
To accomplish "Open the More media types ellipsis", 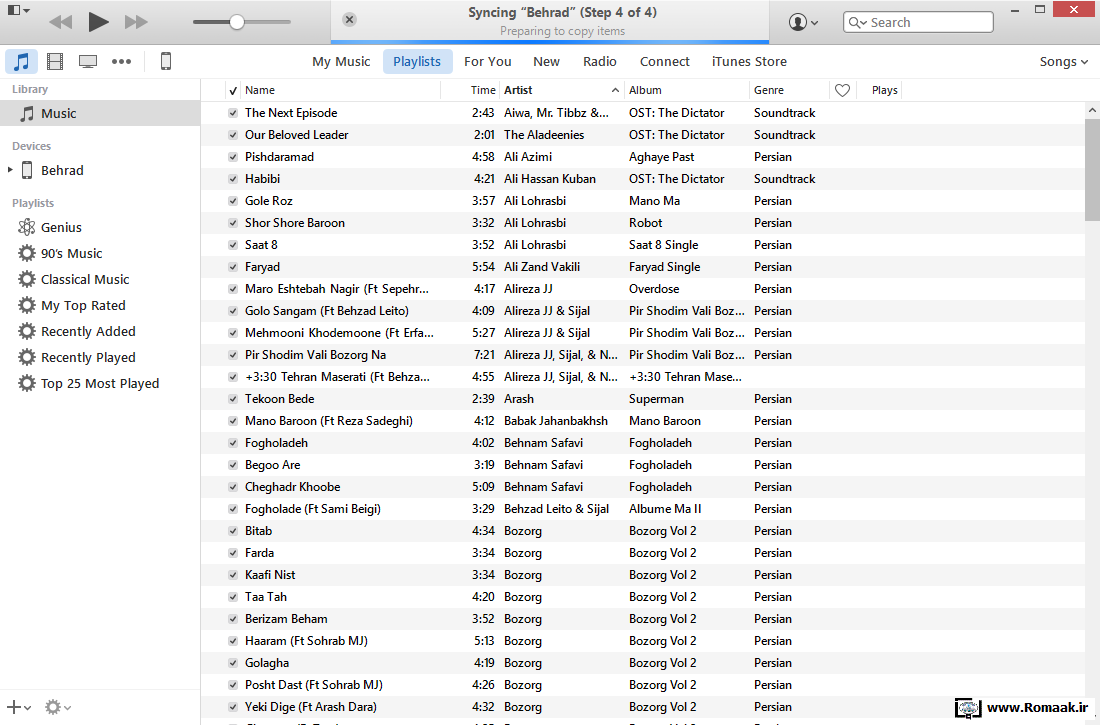I will [x=121, y=61].
